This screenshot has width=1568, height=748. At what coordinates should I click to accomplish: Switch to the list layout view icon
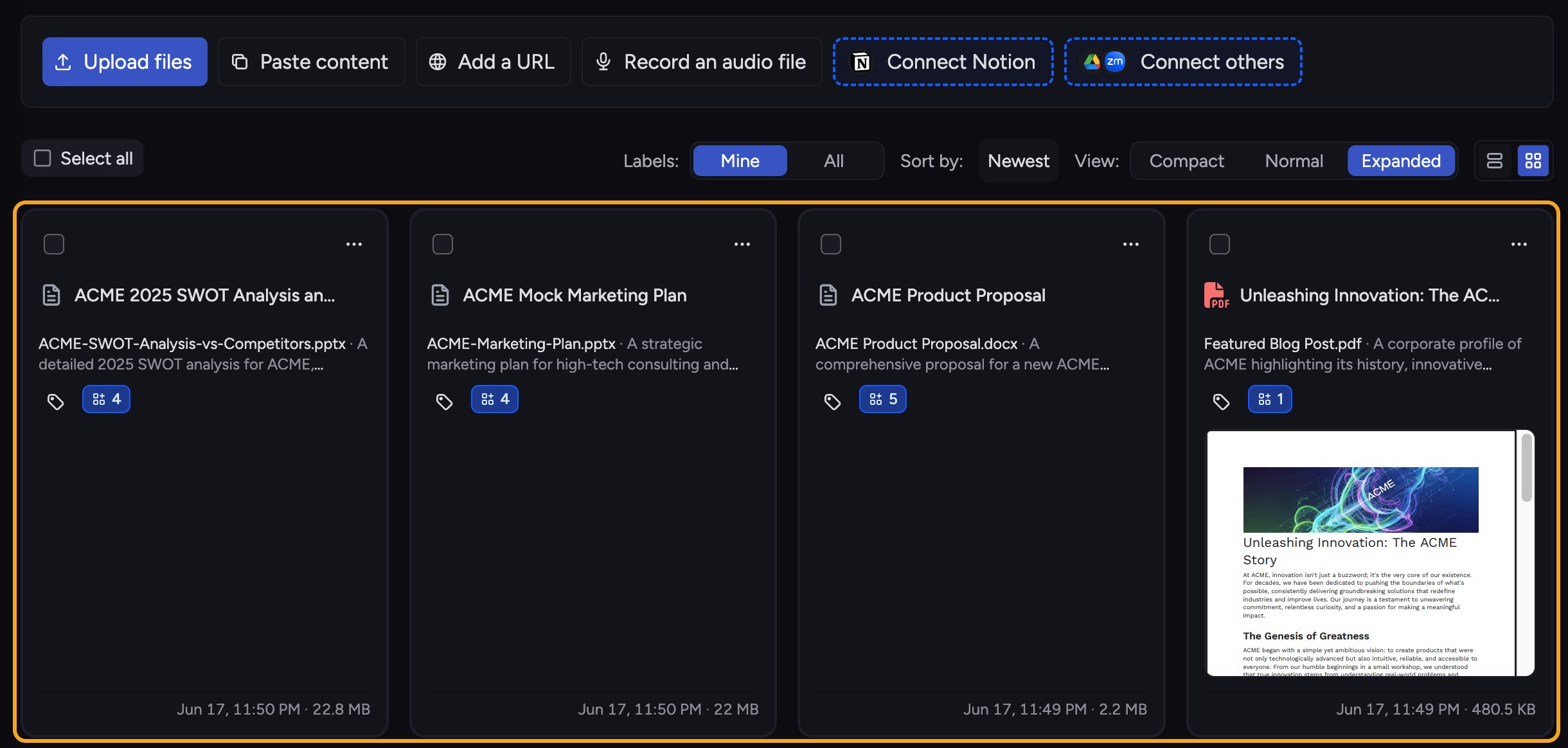[x=1495, y=161]
